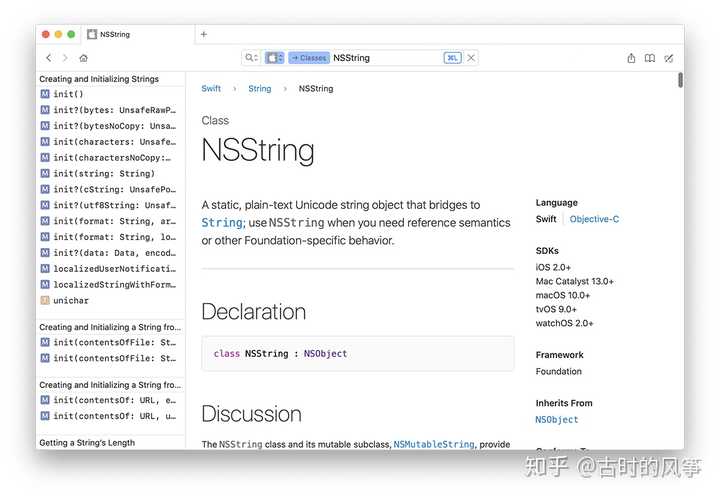Click the Discussion heading
Viewport: 720px width, 497px height.
(251, 414)
